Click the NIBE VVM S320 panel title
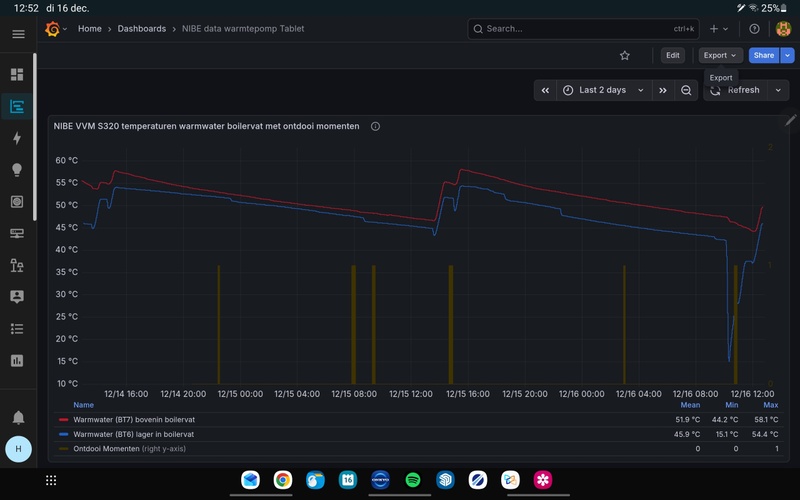 (207, 127)
